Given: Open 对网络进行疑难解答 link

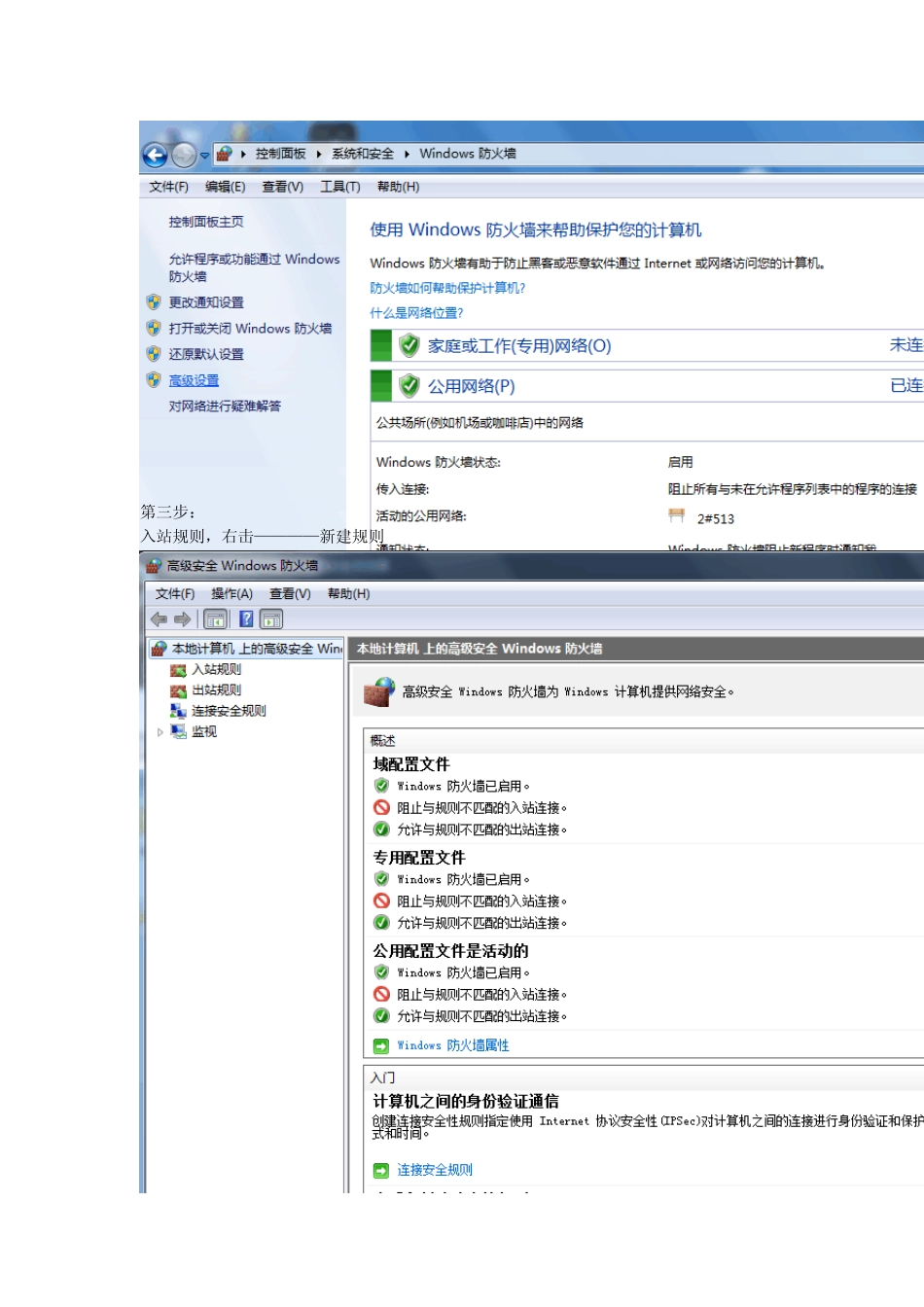Looking at the screenshot, I should click(225, 406).
